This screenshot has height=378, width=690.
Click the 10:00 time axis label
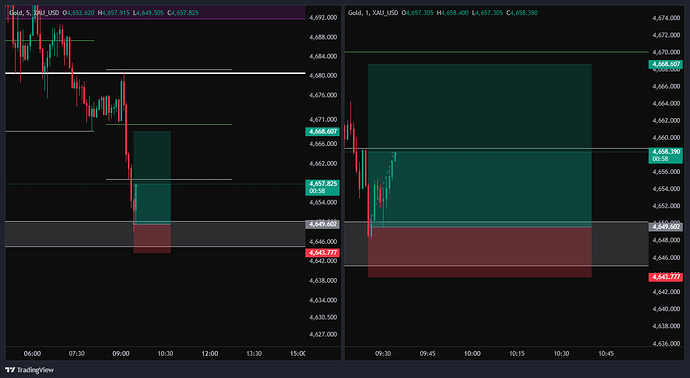pyautogui.click(x=472, y=353)
